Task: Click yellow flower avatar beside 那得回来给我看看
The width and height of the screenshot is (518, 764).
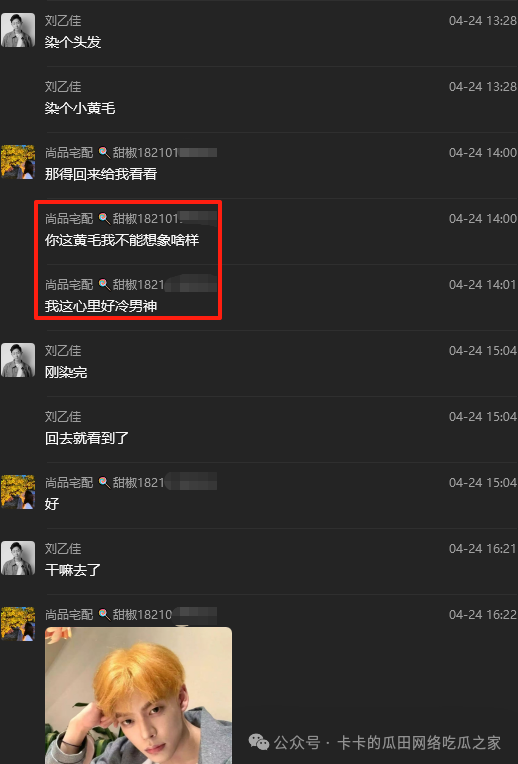Action: (x=18, y=162)
